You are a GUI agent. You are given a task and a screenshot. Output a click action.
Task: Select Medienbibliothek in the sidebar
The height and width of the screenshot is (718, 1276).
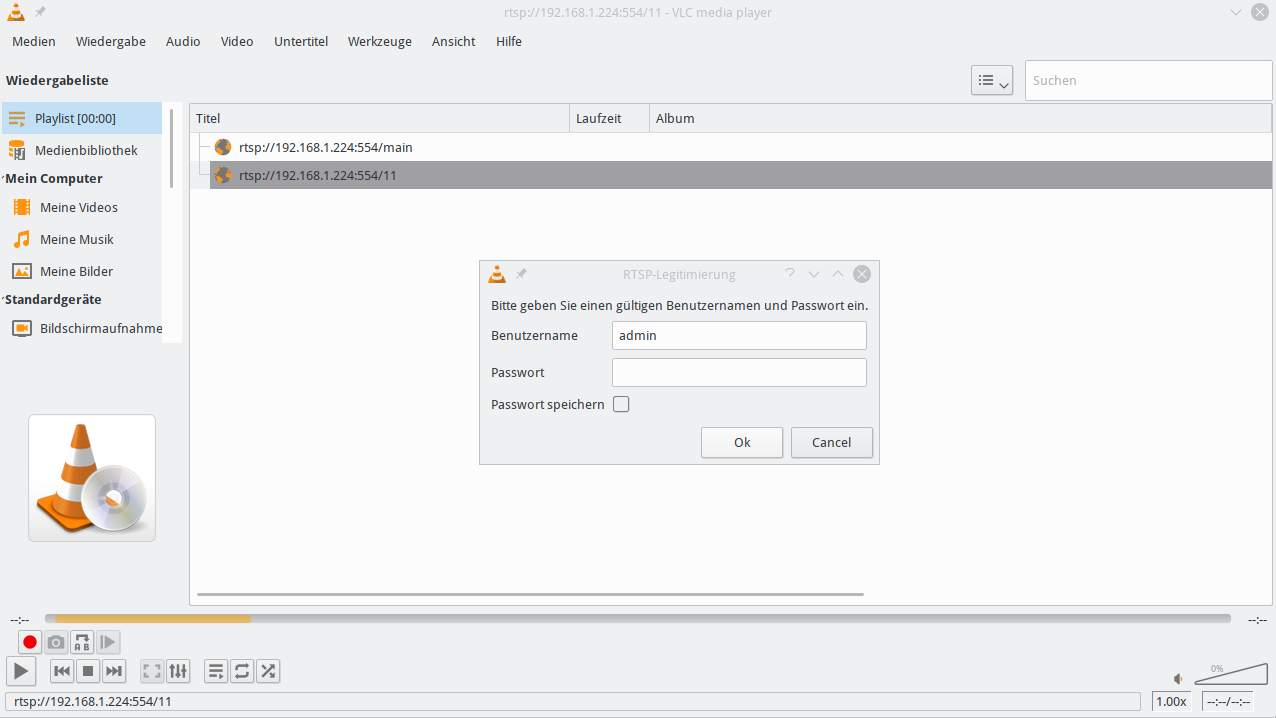86,150
